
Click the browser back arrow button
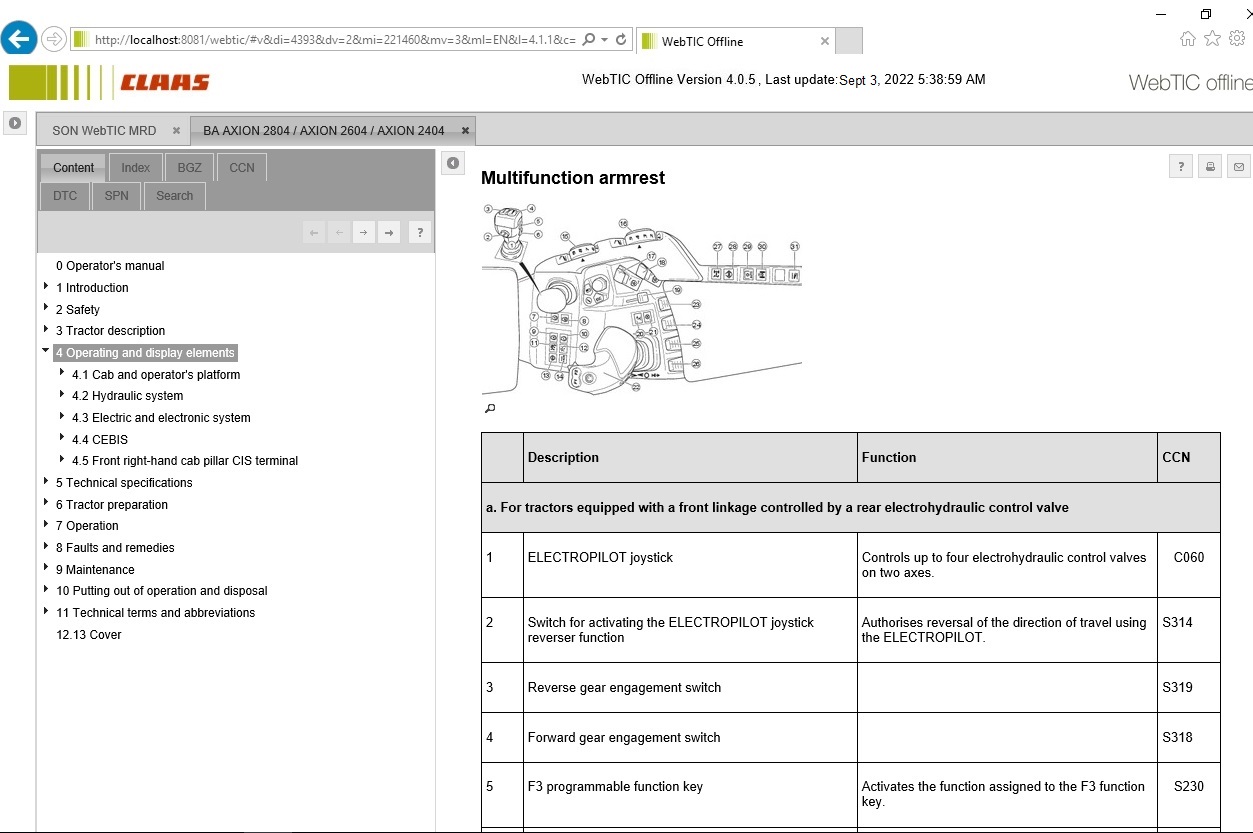point(18,39)
